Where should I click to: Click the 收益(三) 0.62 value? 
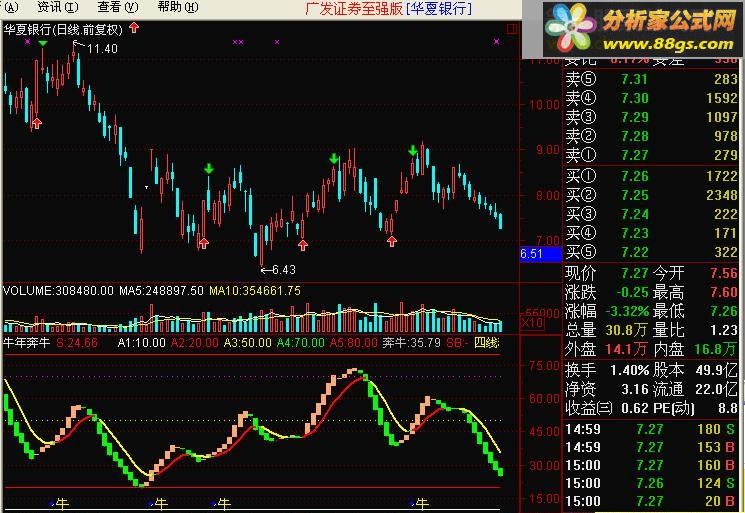tap(635, 408)
